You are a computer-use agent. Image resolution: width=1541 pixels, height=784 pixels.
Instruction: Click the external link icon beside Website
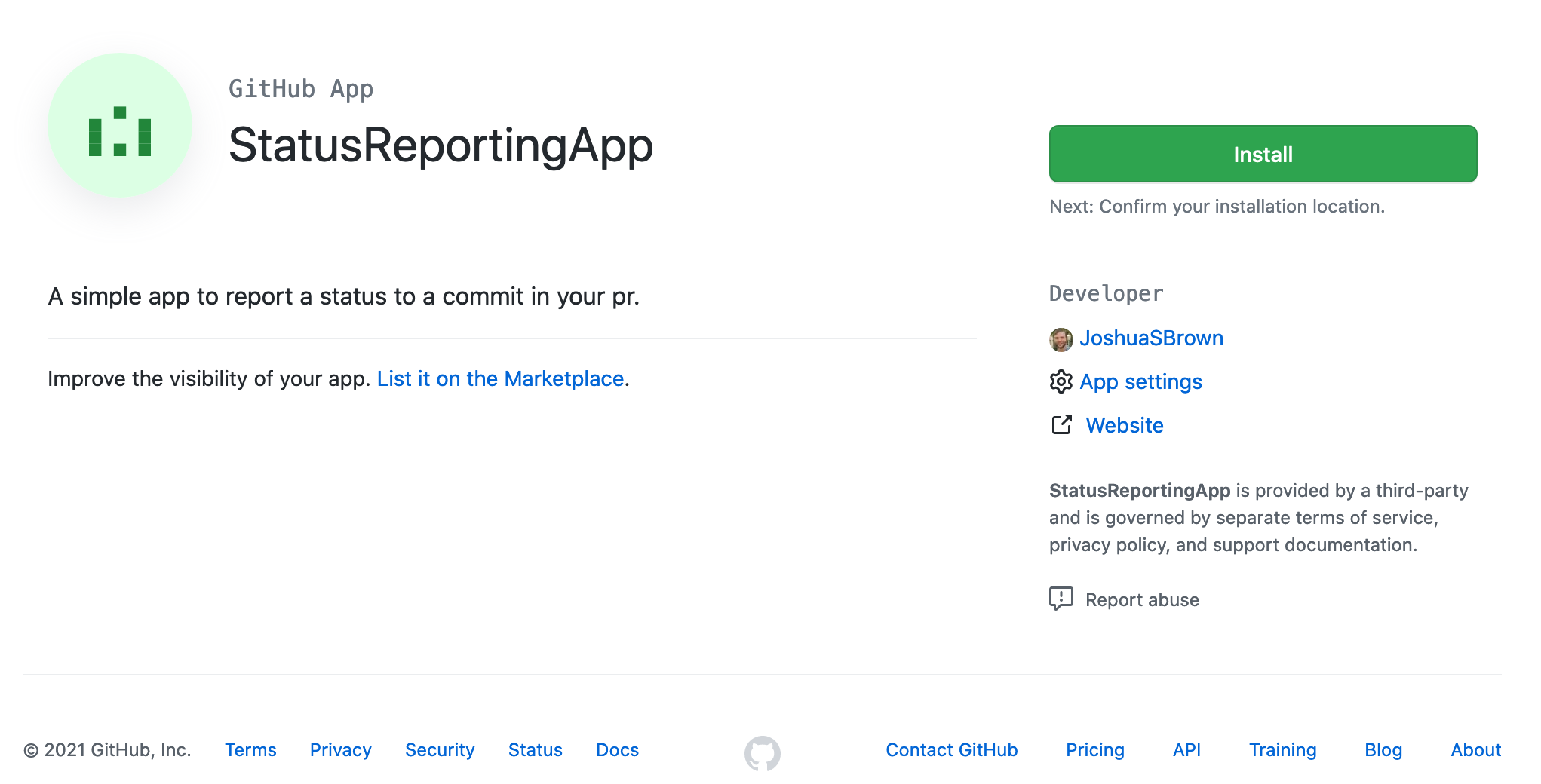click(1061, 425)
